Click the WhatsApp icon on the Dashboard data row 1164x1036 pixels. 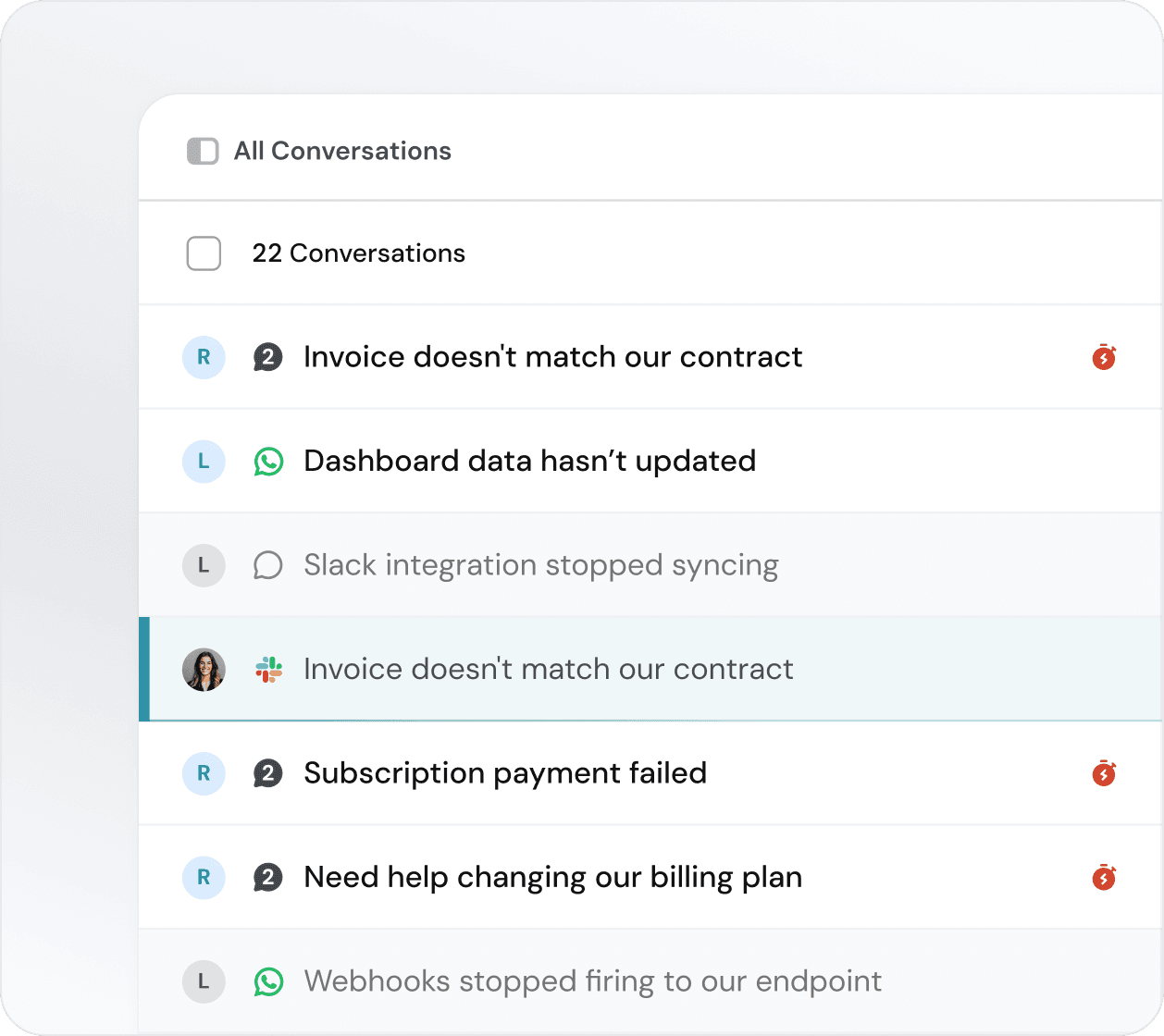[x=268, y=462]
